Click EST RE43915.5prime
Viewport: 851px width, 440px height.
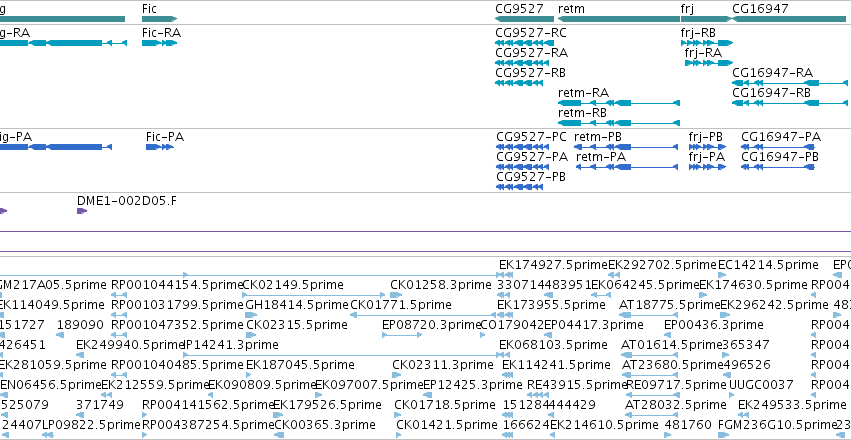tap(576, 385)
